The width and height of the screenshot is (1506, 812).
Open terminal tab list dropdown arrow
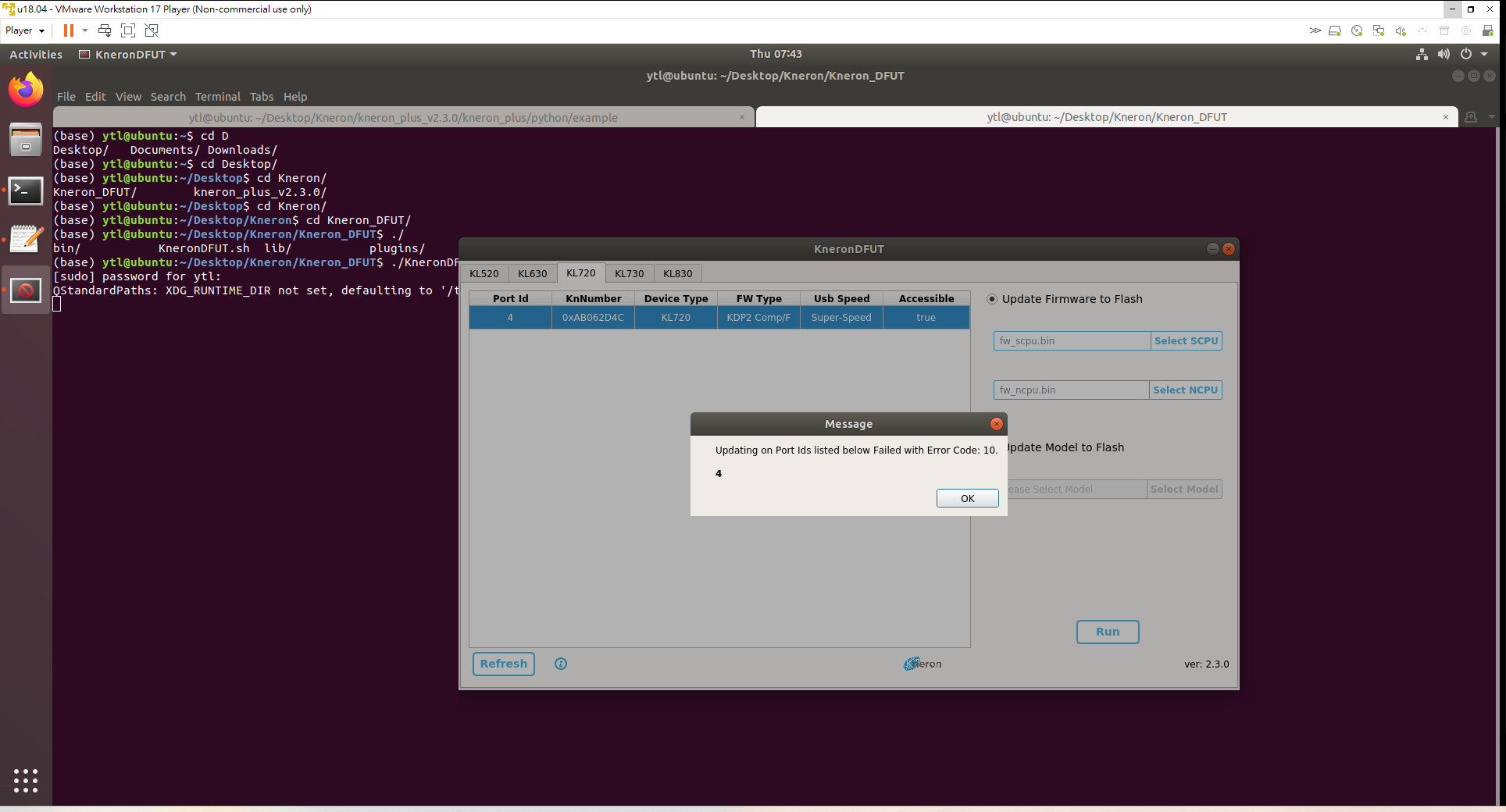point(1492,117)
